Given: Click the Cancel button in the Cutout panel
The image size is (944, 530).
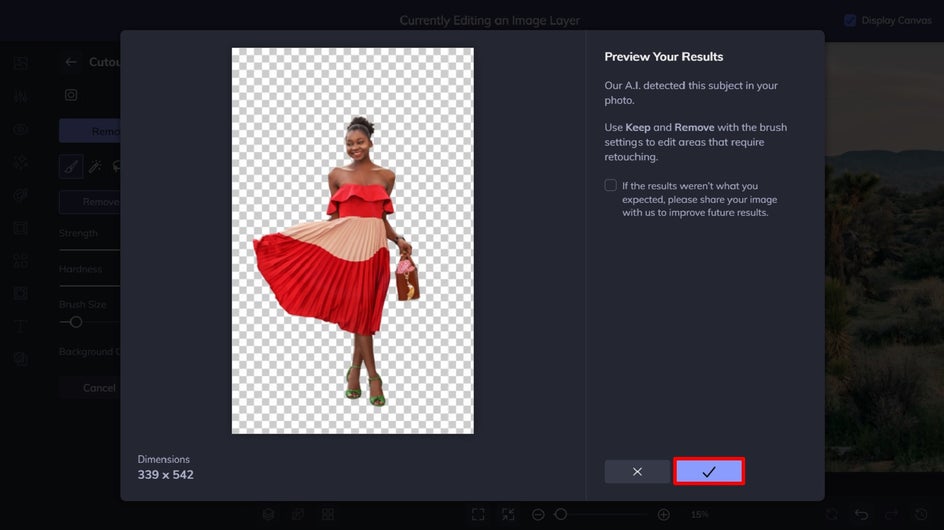Looking at the screenshot, I should 98,387.
